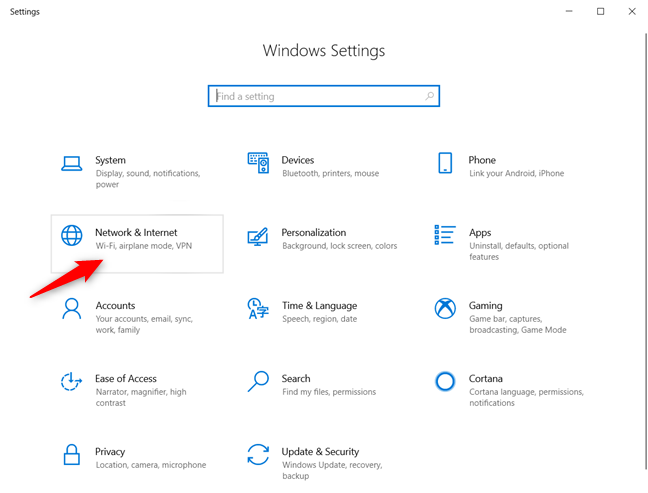Open Gaming settings title
The width and height of the screenshot is (648, 493).
pos(485,306)
